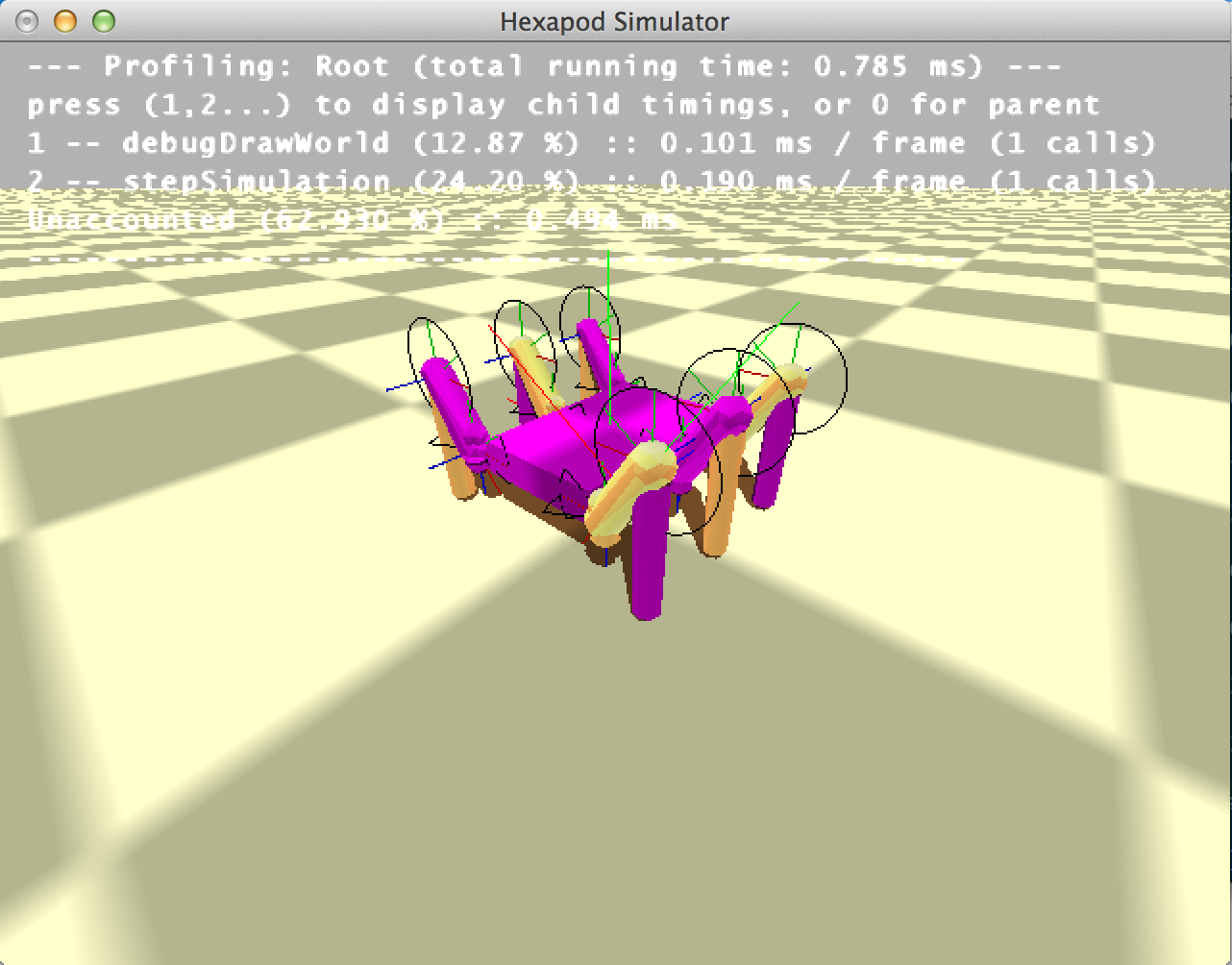1232x965 pixels.
Task: Click the "press (1,2...) to display child timings" line
Action: (563, 105)
